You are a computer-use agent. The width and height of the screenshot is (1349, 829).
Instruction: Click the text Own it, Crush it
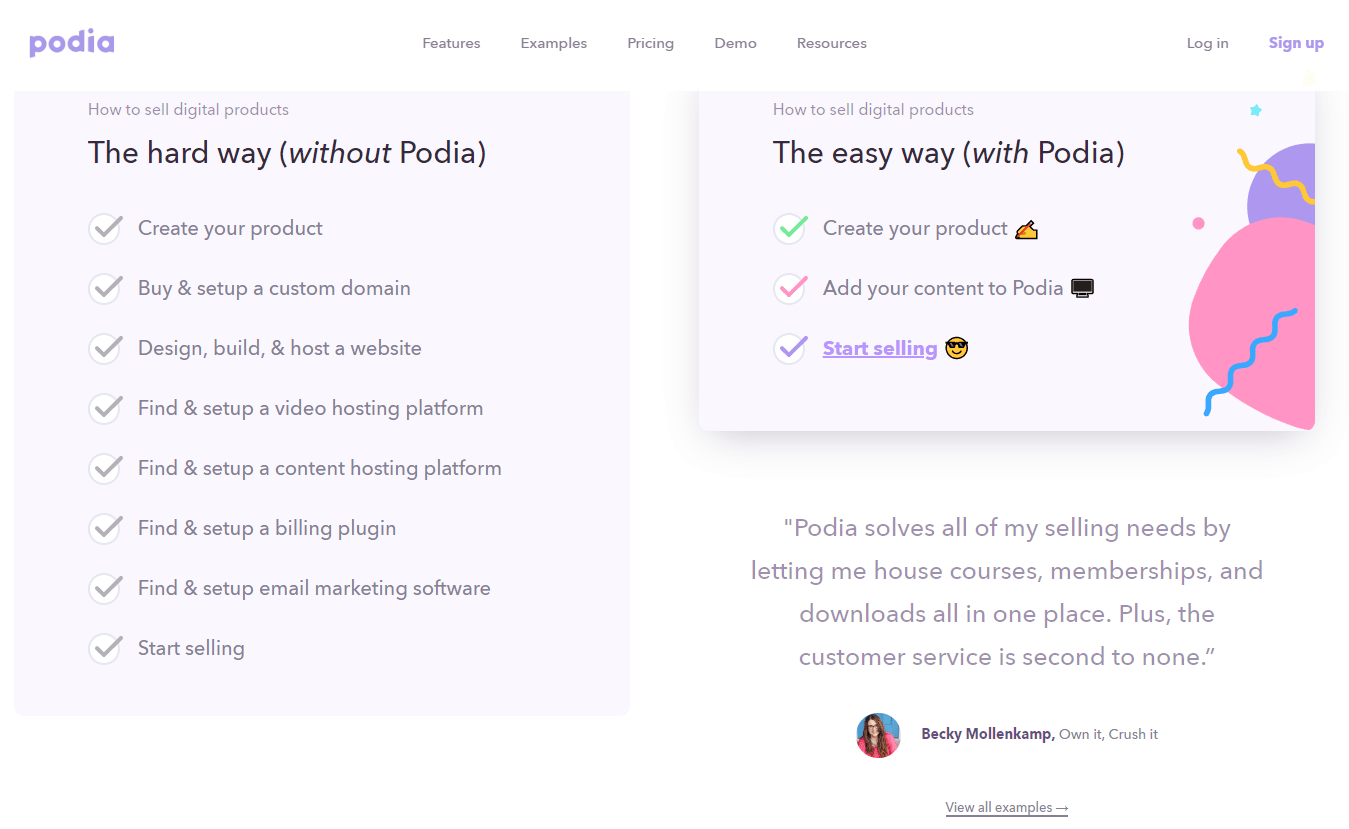point(1108,734)
